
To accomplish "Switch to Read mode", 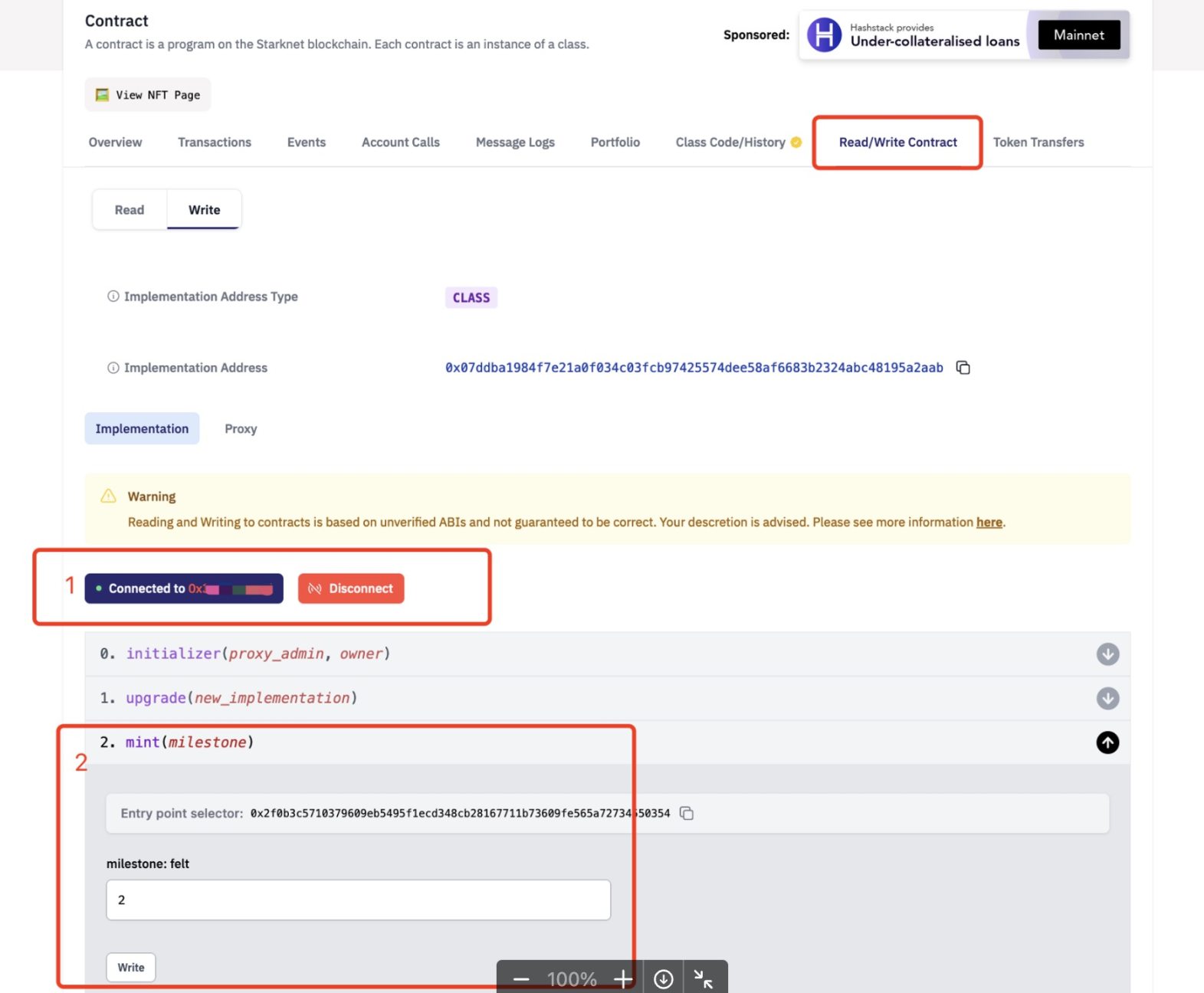I will tap(130, 210).
